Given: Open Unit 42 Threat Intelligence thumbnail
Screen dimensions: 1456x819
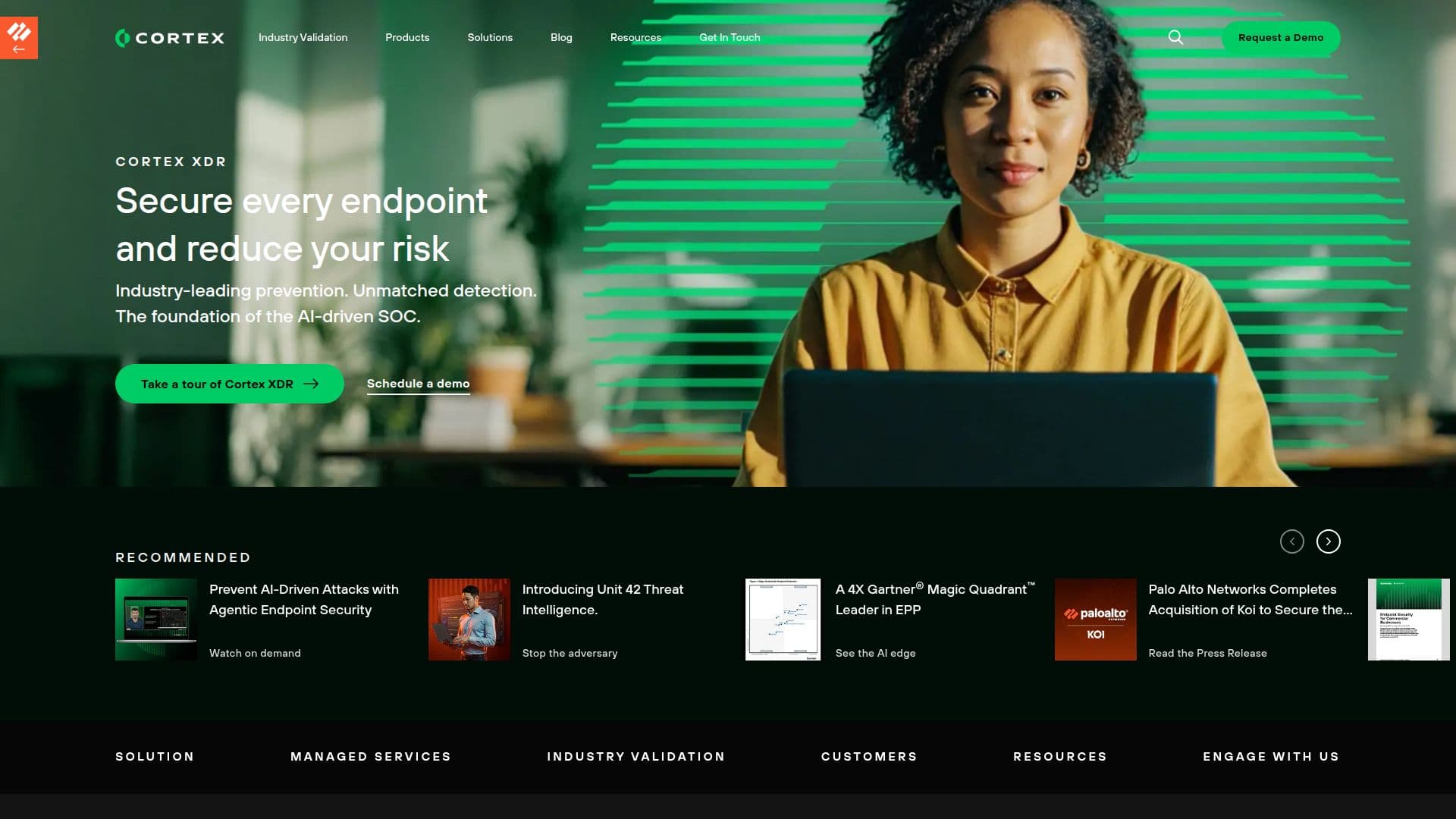Looking at the screenshot, I should pyautogui.click(x=469, y=620).
